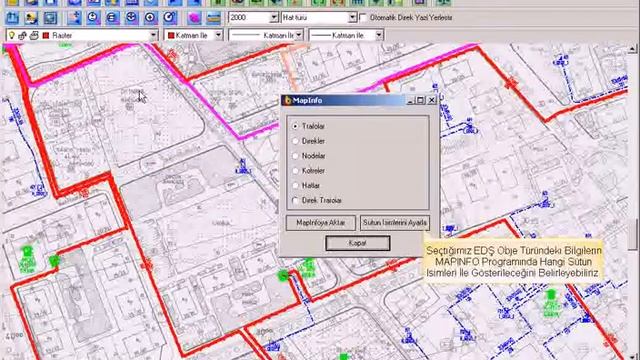
Task: Click the red color square beside Raster
Action: [46, 36]
